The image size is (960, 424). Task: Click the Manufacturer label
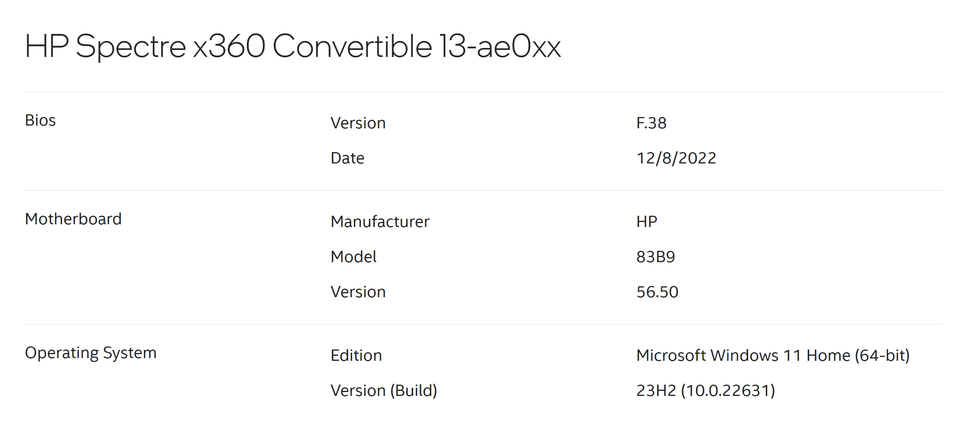[380, 221]
